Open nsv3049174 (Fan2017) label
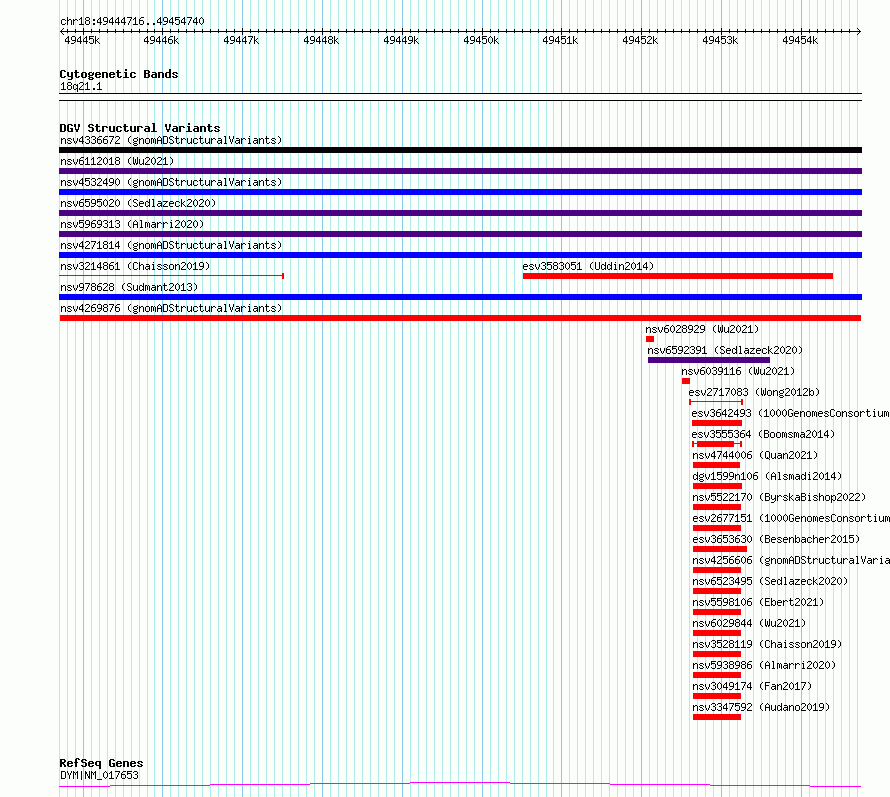 click(x=753, y=686)
